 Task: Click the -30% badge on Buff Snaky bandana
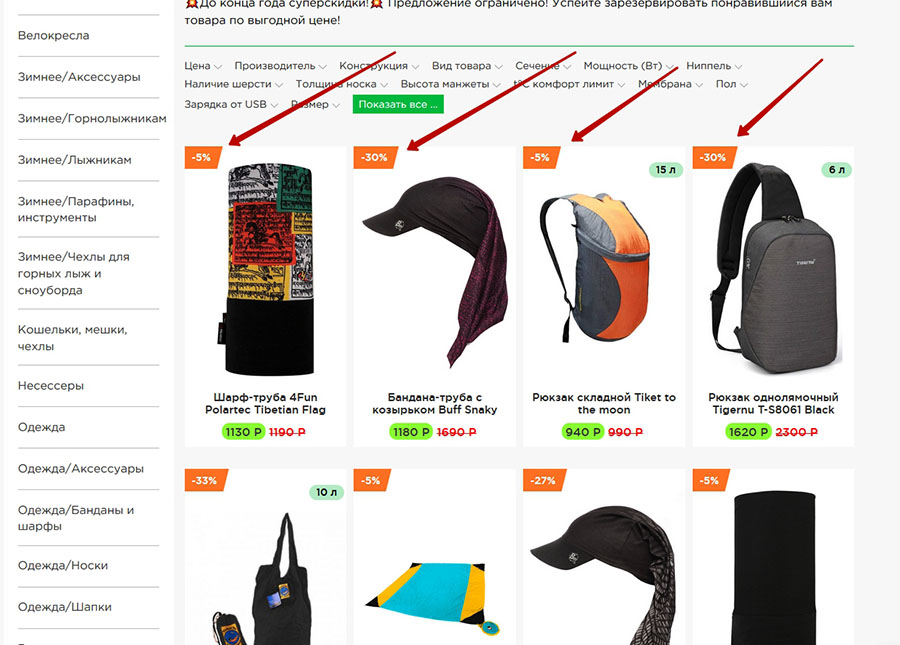click(x=375, y=157)
